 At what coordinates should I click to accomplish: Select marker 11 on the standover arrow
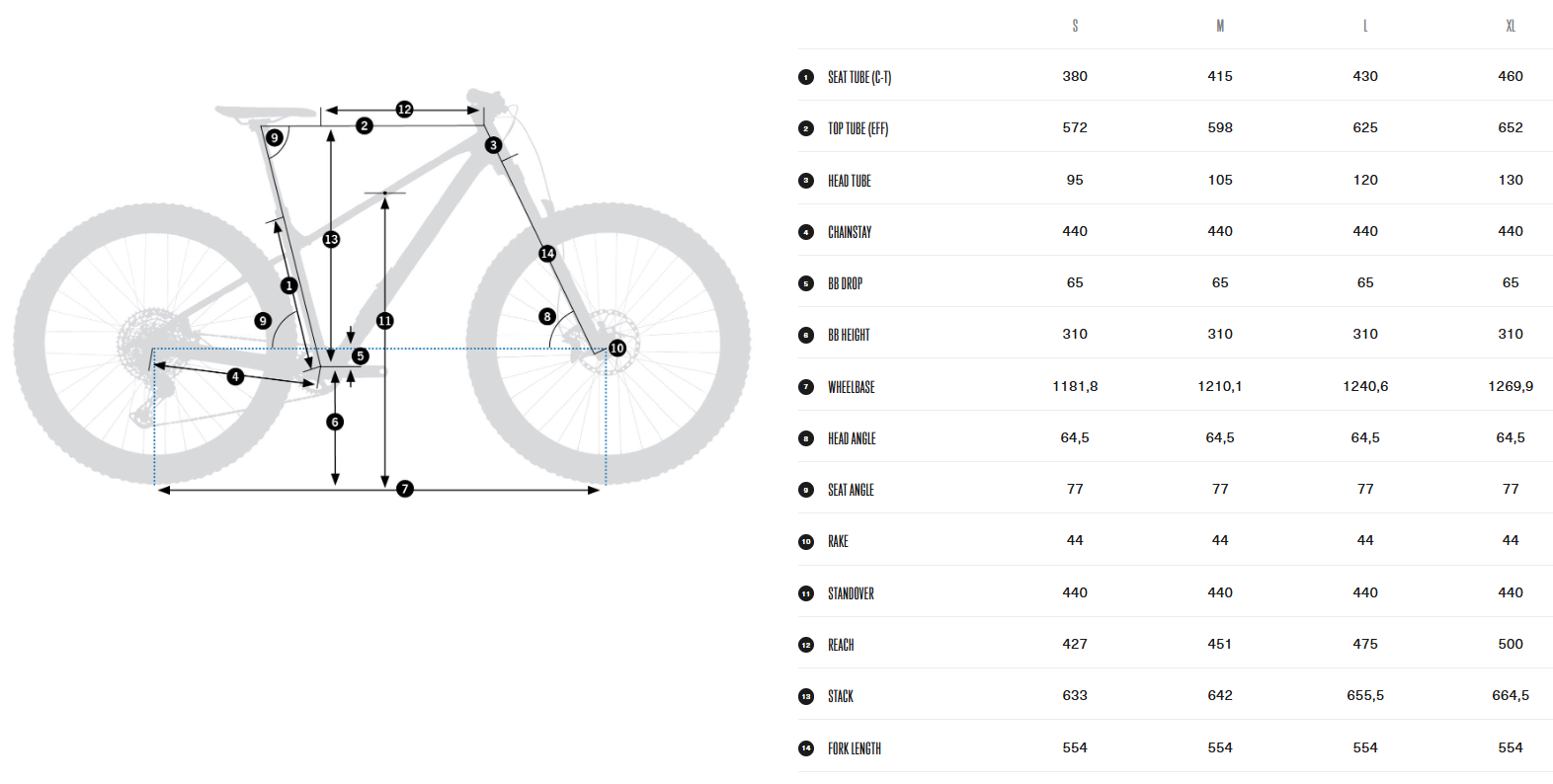coord(384,321)
